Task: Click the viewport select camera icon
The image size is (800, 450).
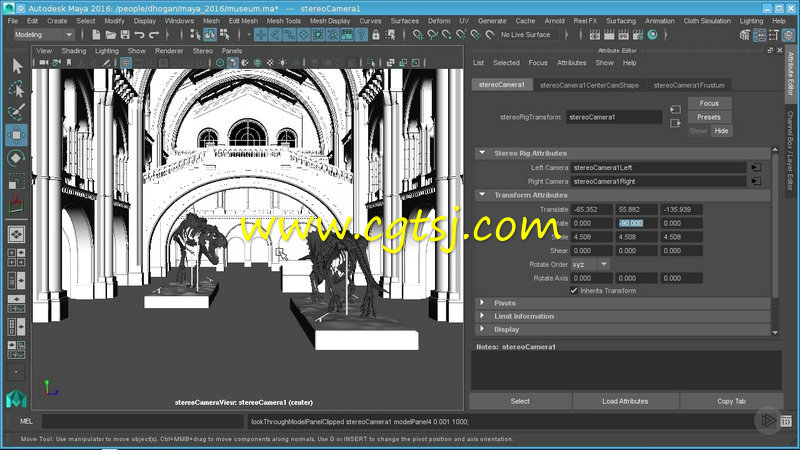Action: (x=43, y=63)
